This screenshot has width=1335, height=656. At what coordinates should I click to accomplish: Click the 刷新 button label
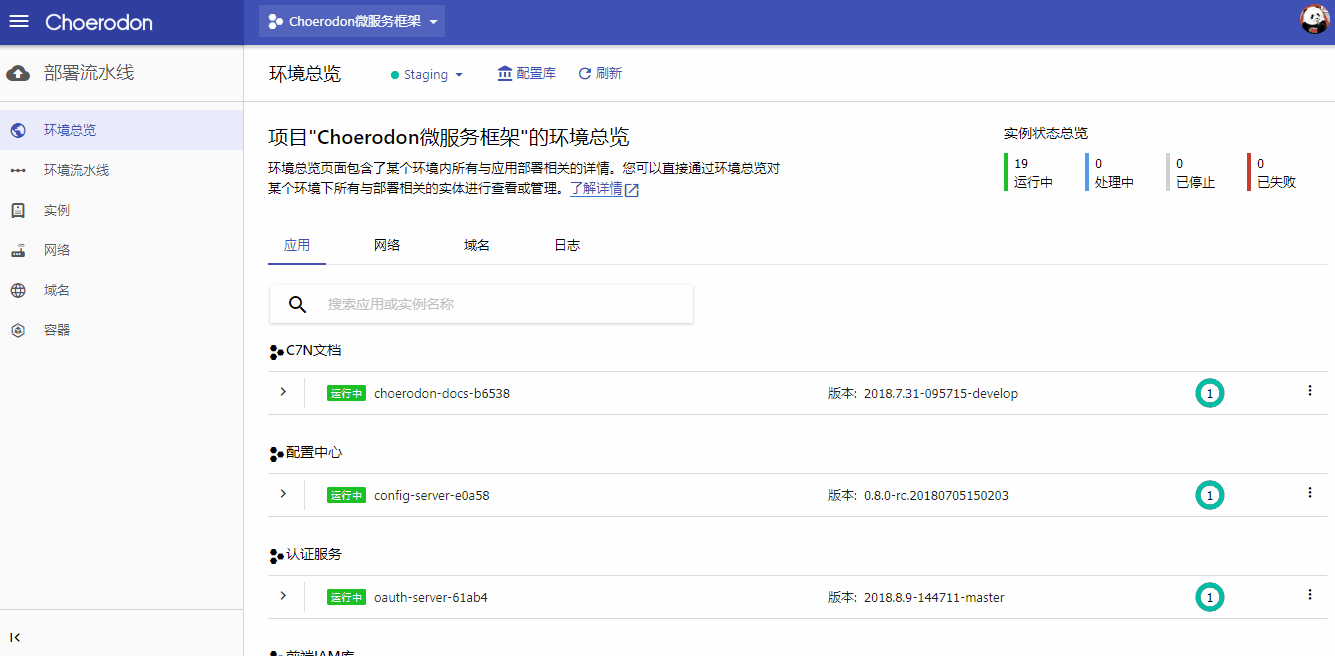609,73
